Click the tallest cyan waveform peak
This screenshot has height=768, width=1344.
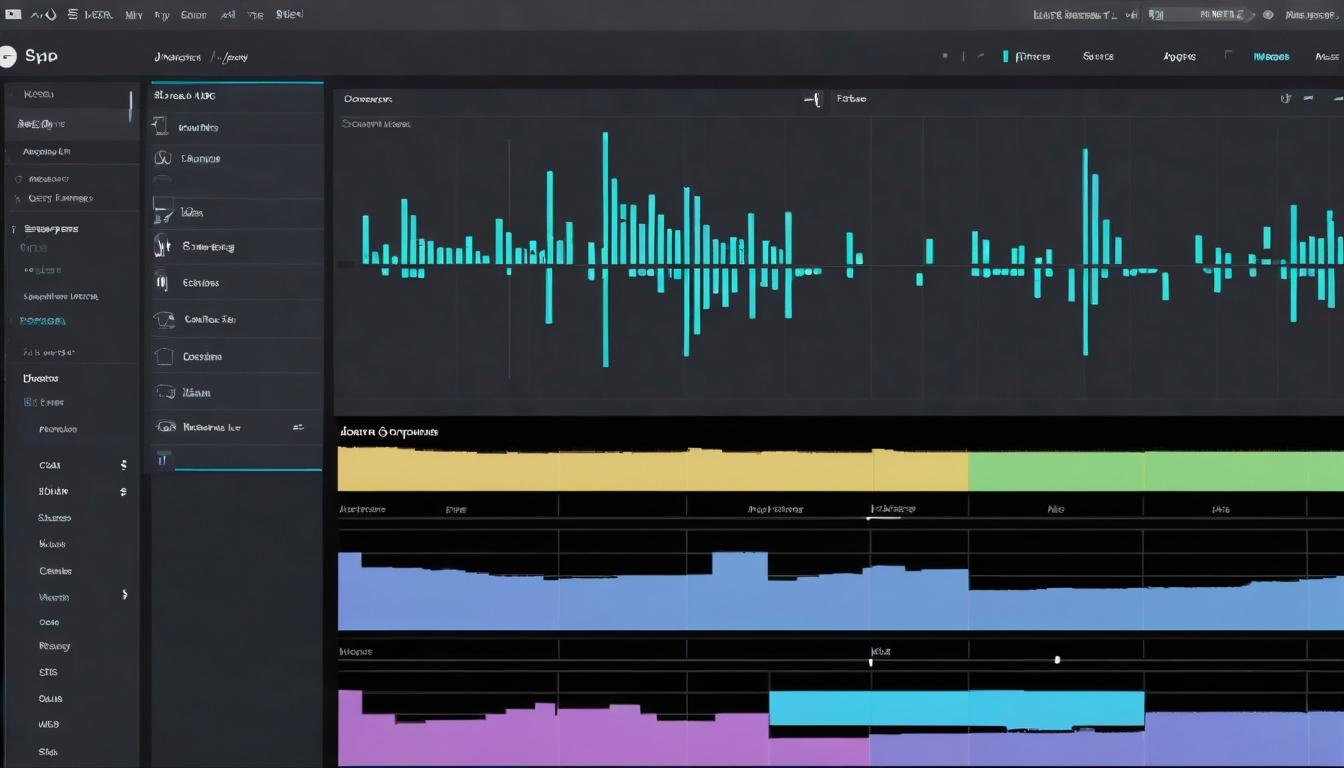click(605, 249)
